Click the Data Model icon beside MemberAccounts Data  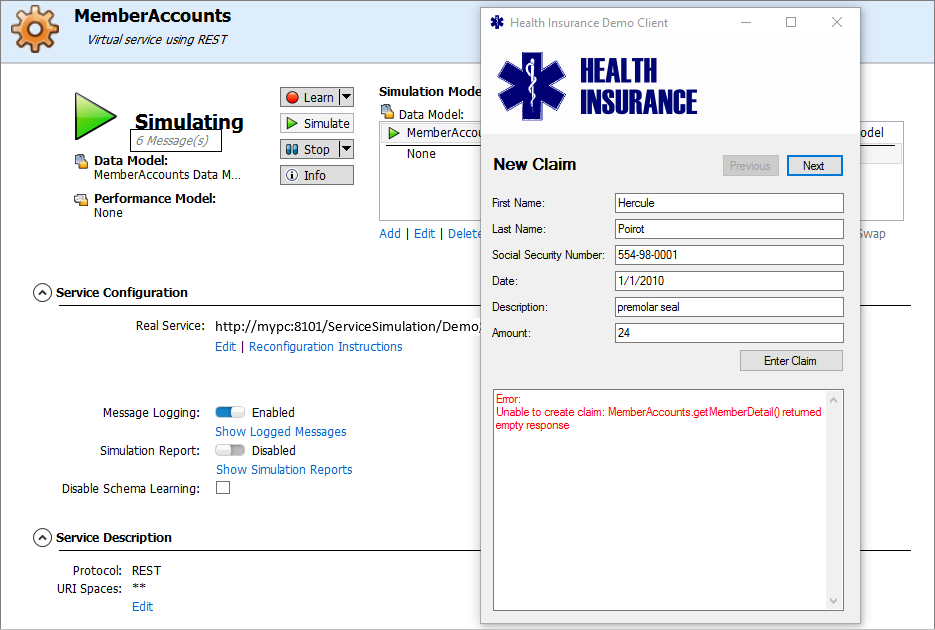point(82,161)
